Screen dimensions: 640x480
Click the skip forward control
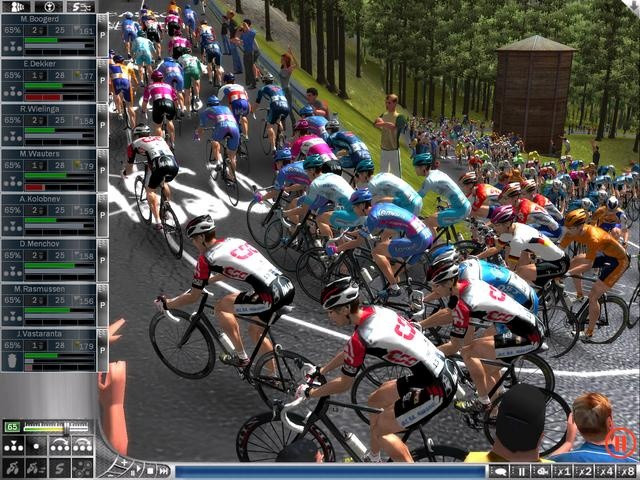pyautogui.click(x=163, y=471)
